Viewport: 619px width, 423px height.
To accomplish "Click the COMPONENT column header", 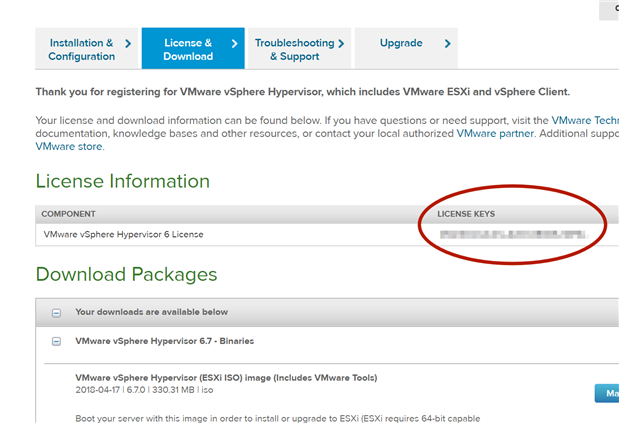I will 68,214.
